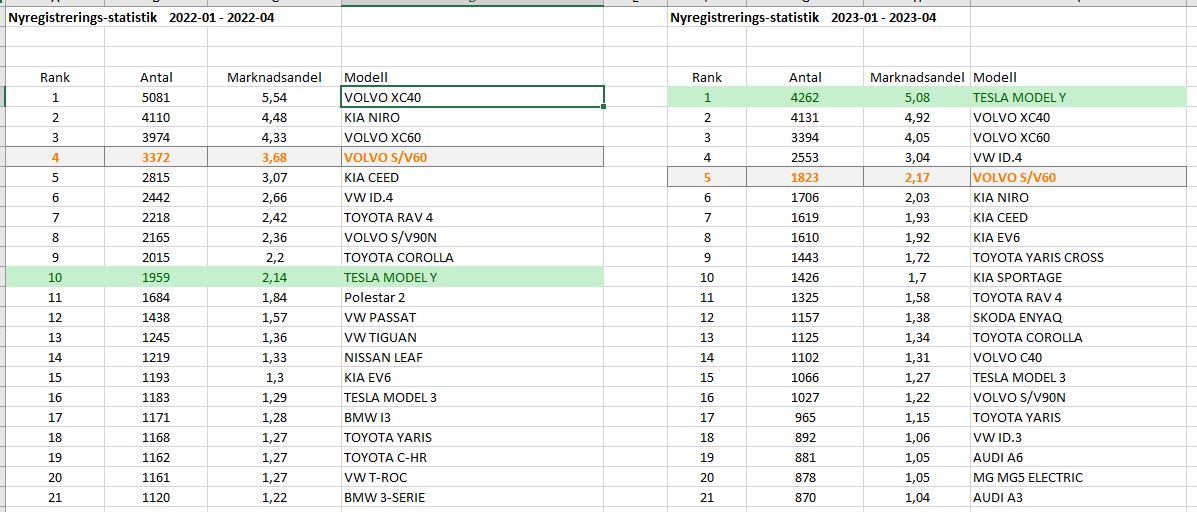Select the SKODA ENYAQ cell
The width and height of the screenshot is (1197, 512).
1079,317
